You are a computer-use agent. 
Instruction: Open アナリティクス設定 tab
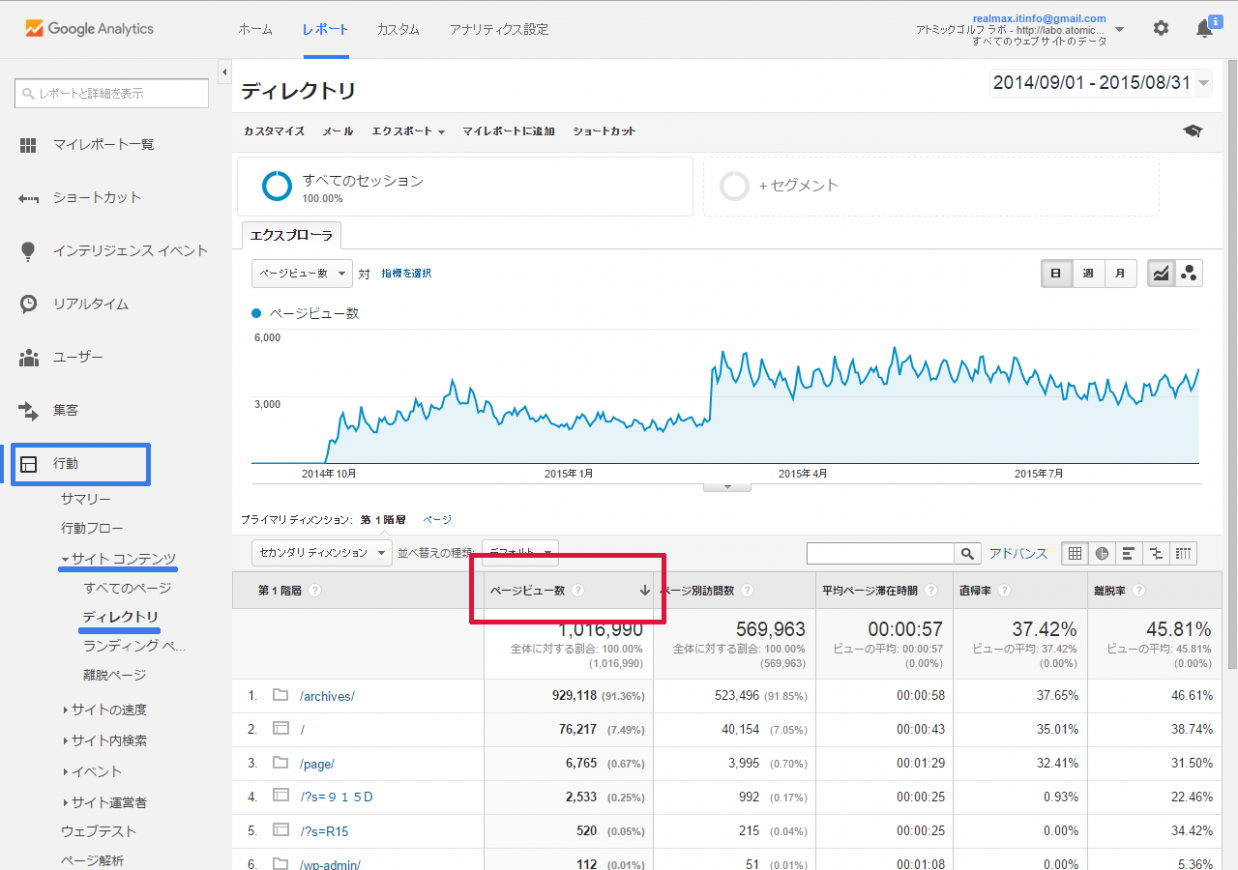(x=499, y=29)
